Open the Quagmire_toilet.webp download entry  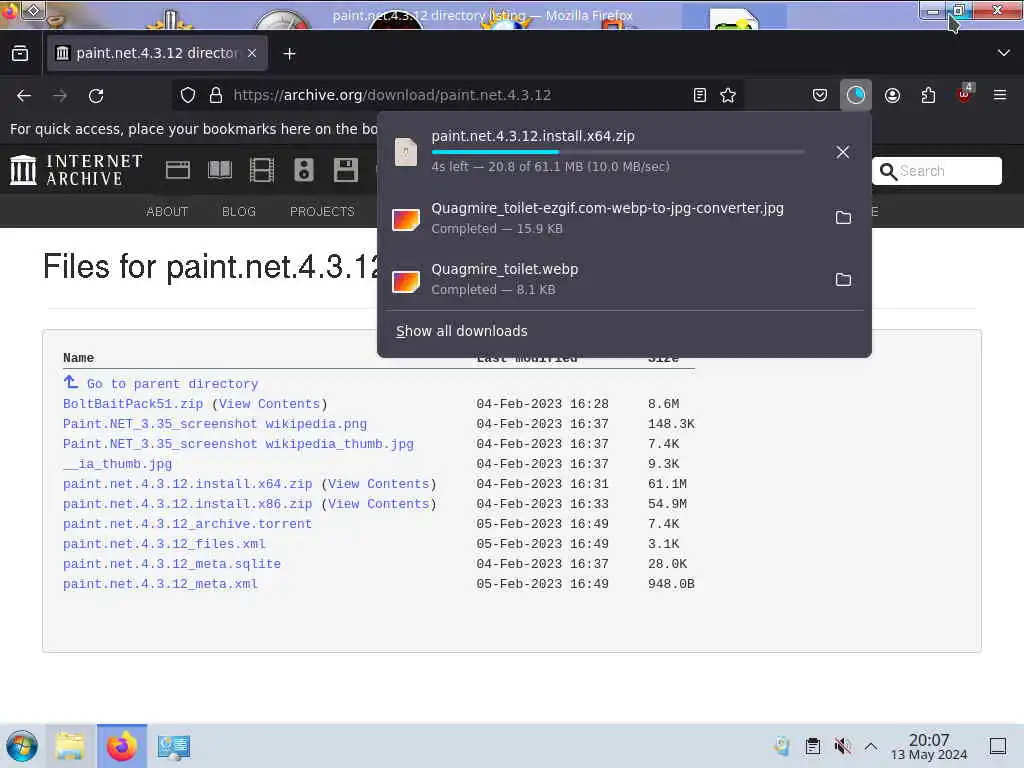tap(604, 280)
